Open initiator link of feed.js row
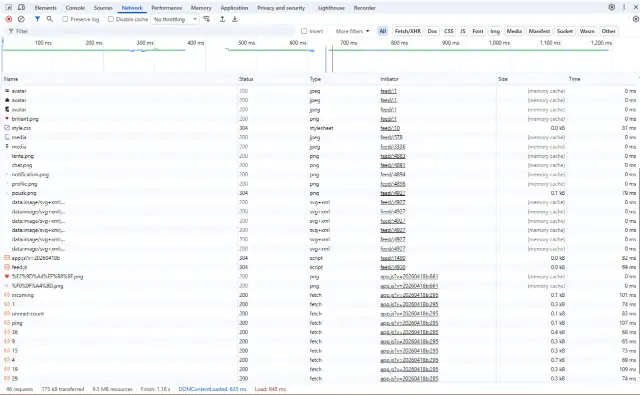The height and width of the screenshot is (395, 640). 392,267
